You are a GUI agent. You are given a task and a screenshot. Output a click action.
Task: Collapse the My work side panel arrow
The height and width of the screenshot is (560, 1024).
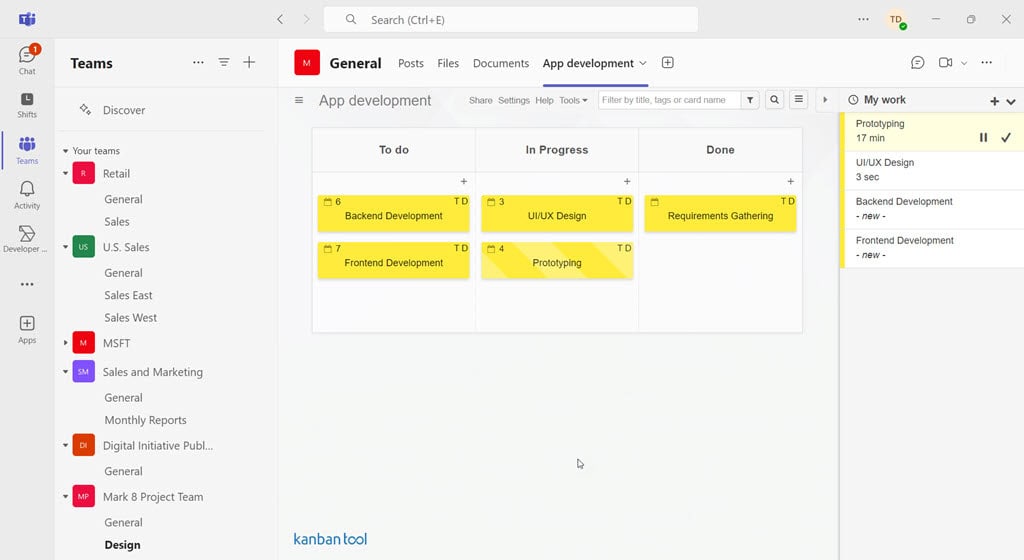click(x=825, y=100)
